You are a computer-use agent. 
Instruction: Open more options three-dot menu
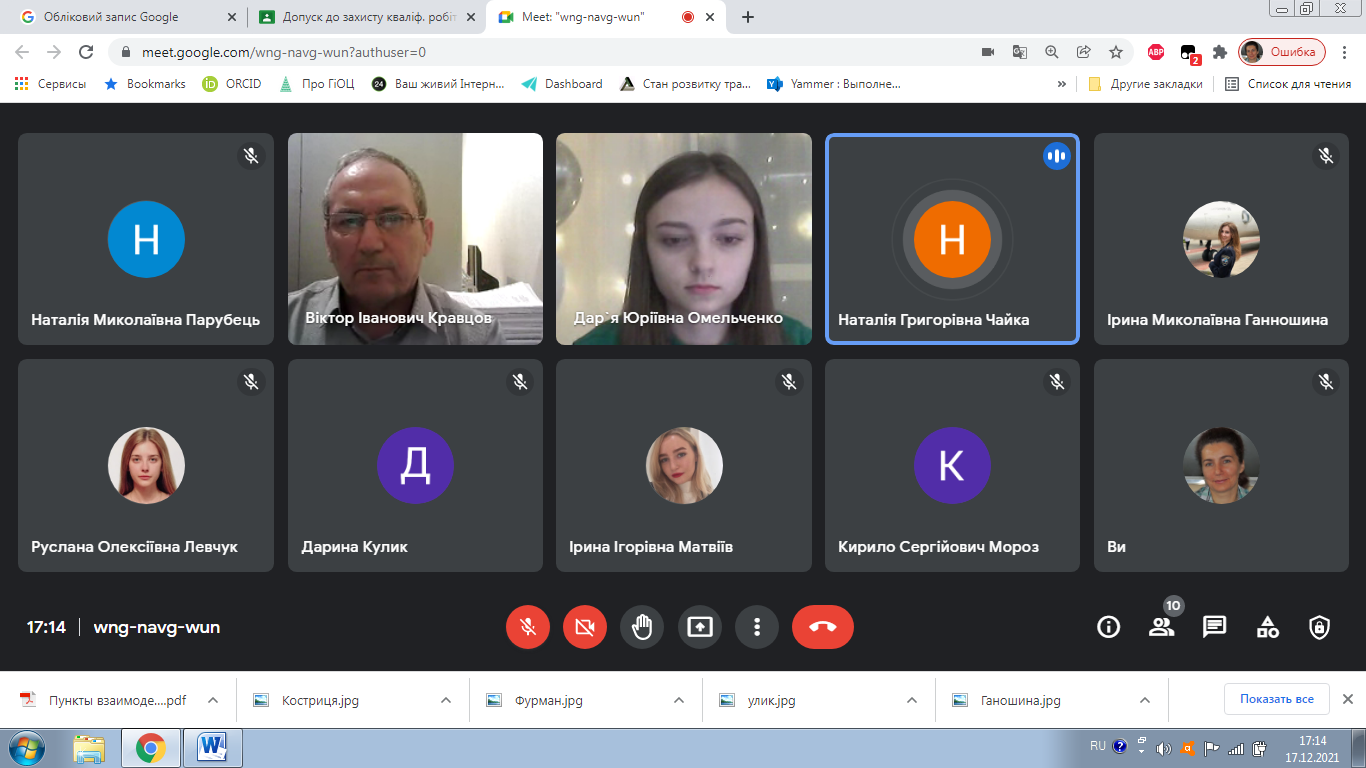[x=757, y=627]
